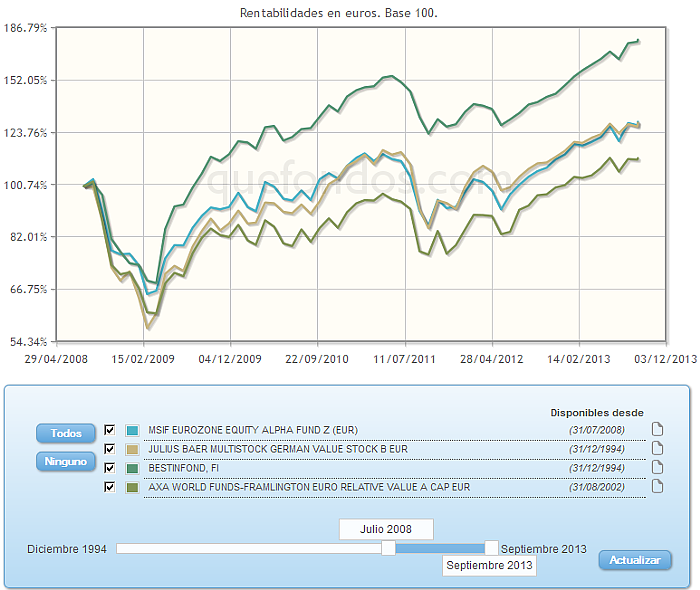Click the Todos button
Viewport: 700px width, 590px height.
[66, 433]
